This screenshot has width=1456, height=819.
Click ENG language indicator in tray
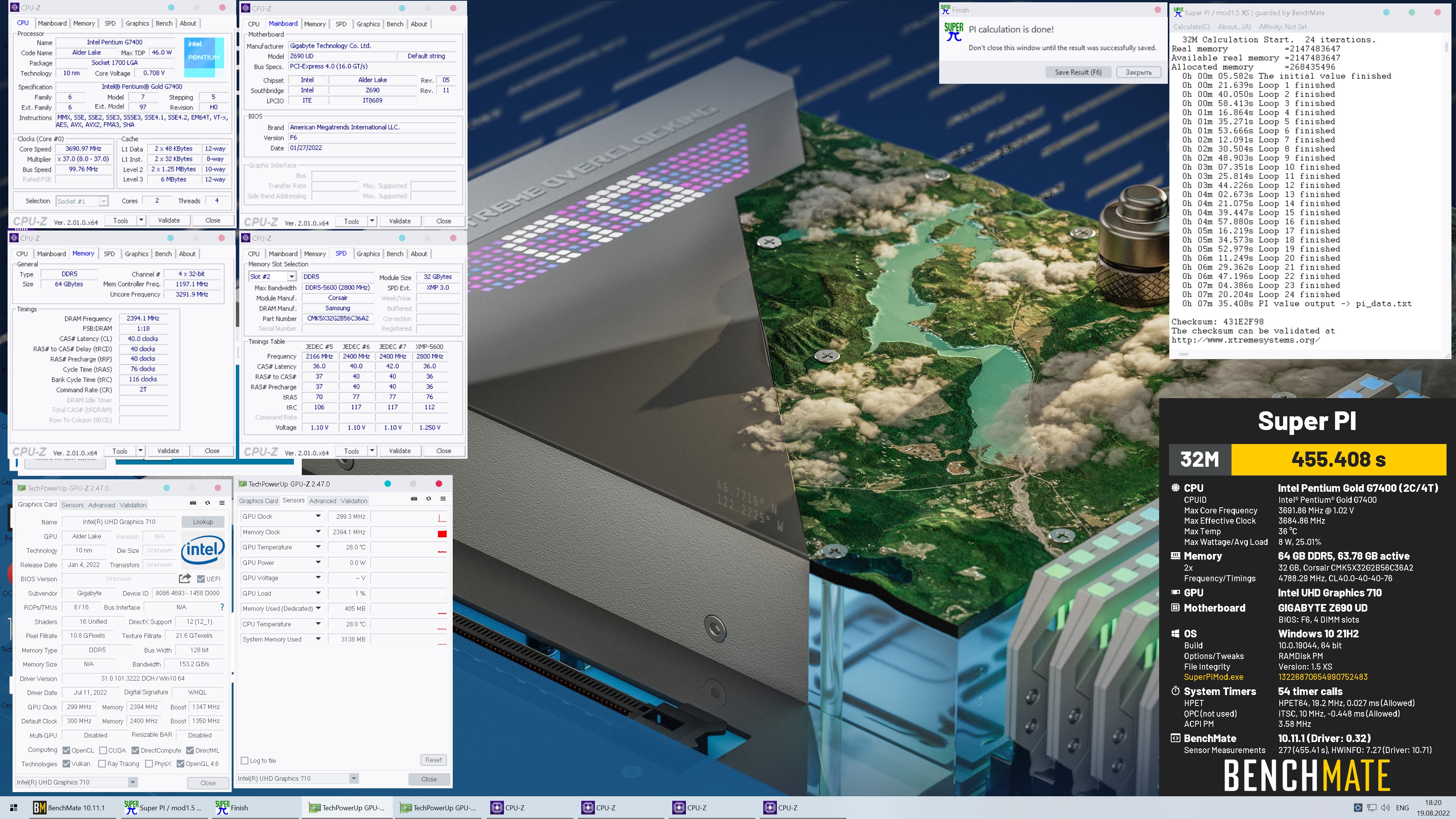pos(1402,808)
